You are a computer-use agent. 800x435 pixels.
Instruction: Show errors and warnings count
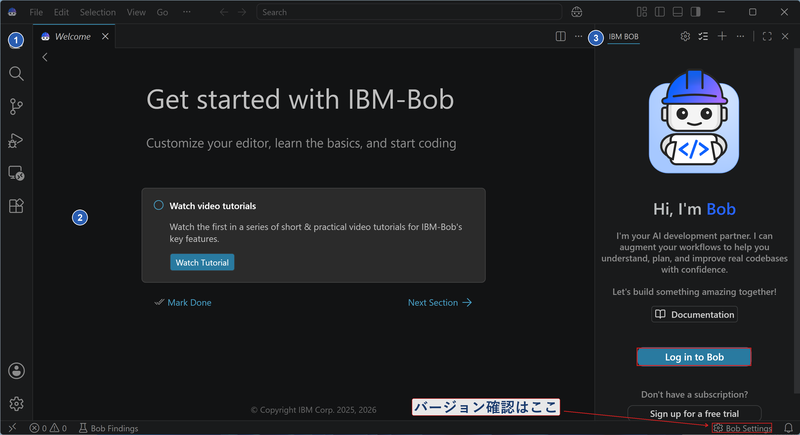click(48, 428)
